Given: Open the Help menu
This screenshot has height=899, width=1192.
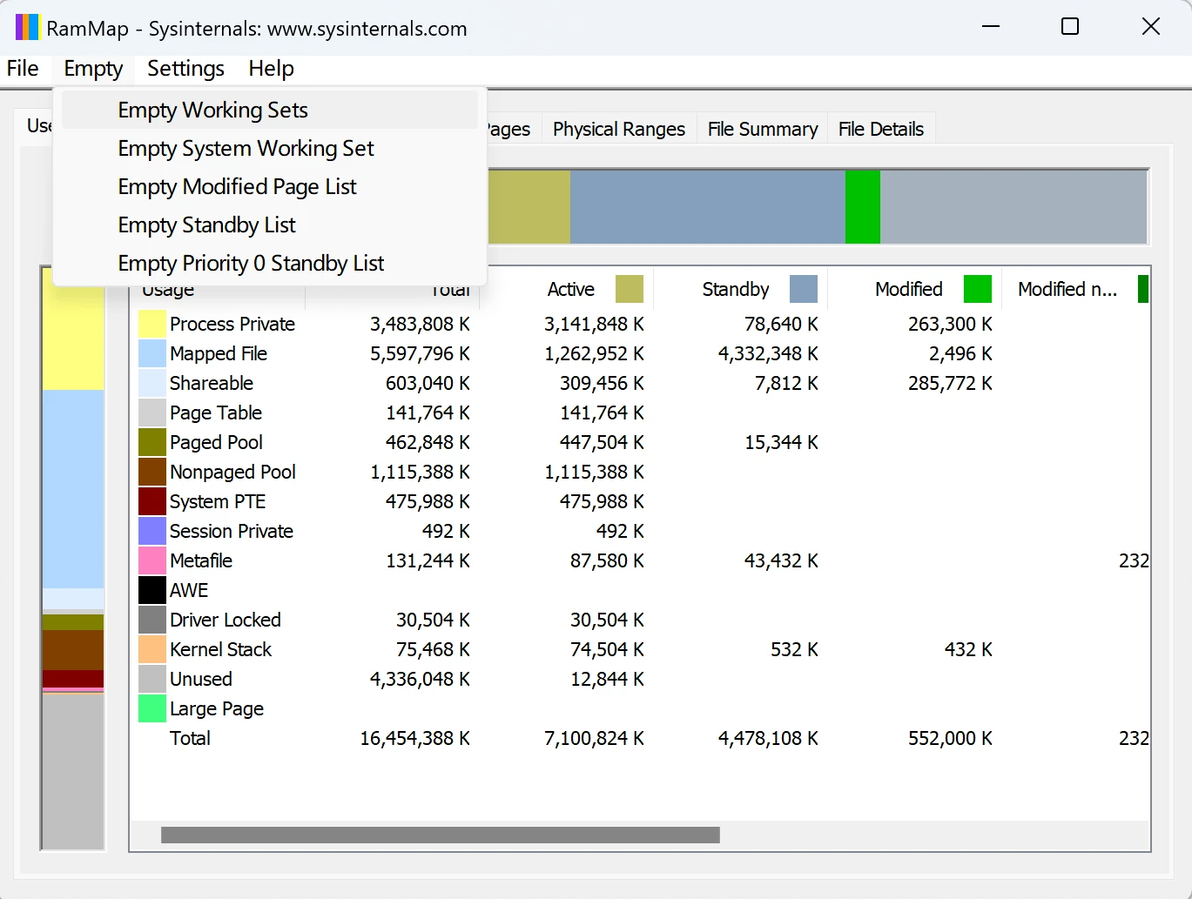Looking at the screenshot, I should pos(271,68).
